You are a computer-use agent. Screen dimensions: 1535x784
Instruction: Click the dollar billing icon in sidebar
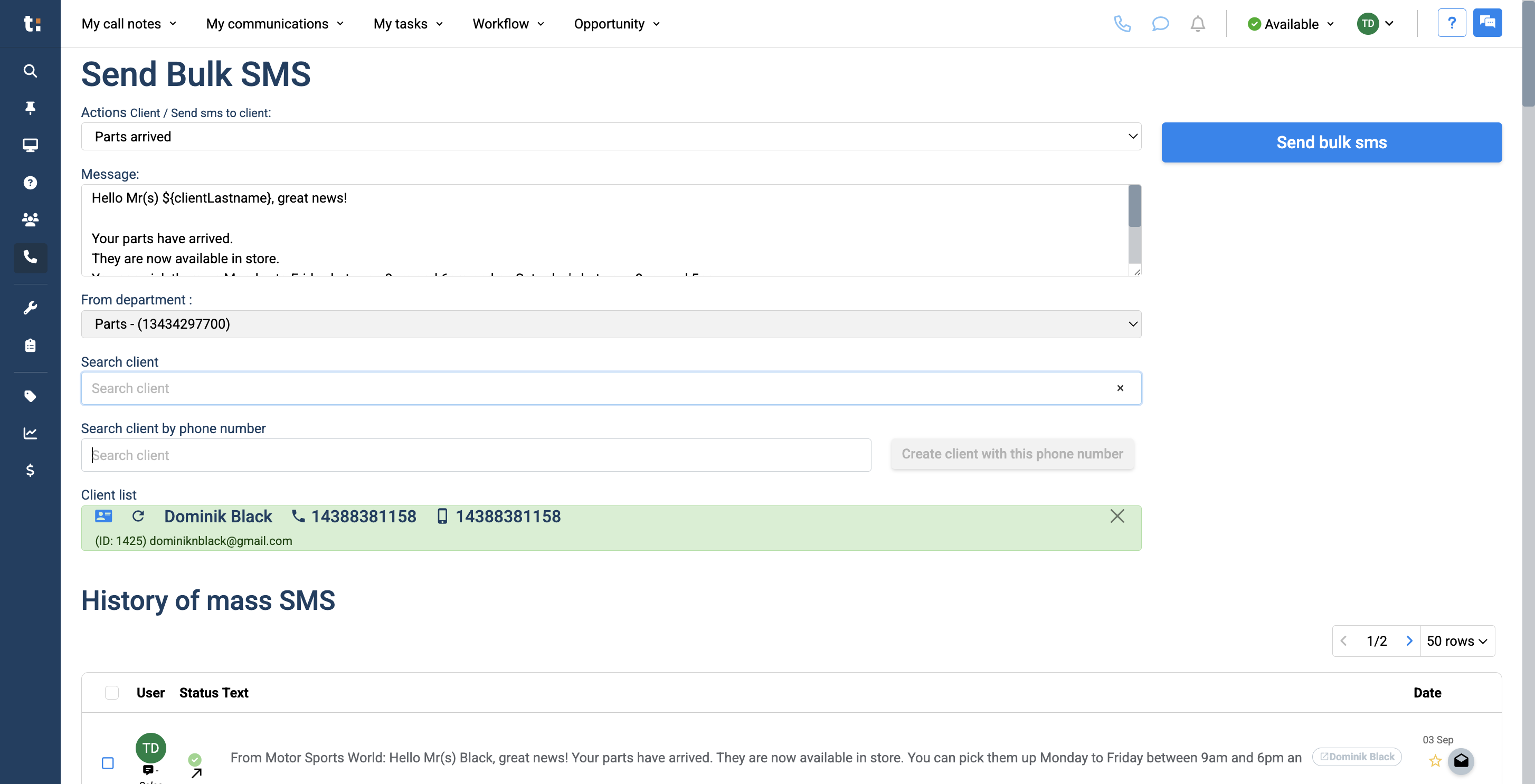point(30,471)
